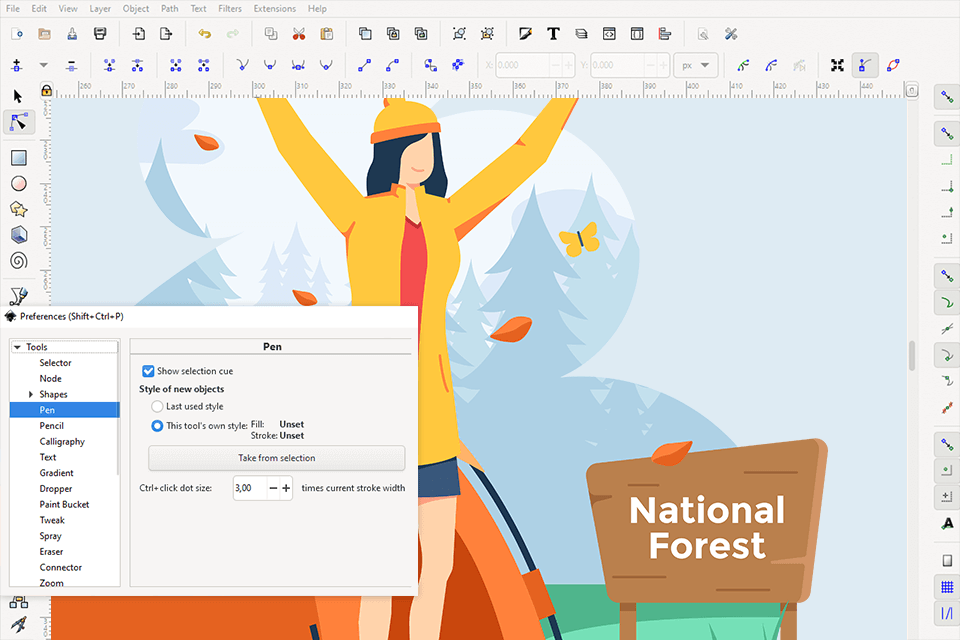This screenshot has width=960, height=640.
Task: Select Eraser in preferences tree
Action: 51,552
